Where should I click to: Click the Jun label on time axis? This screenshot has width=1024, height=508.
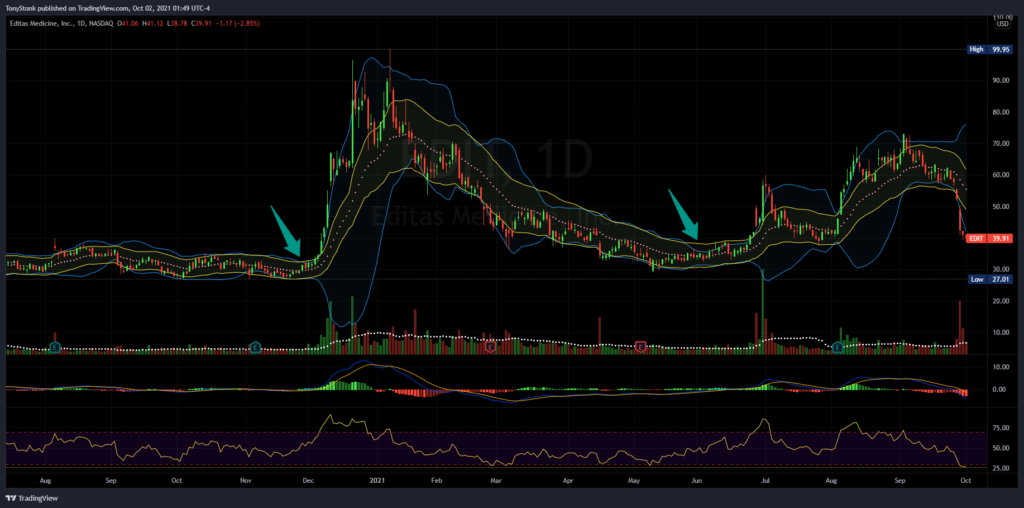point(697,481)
